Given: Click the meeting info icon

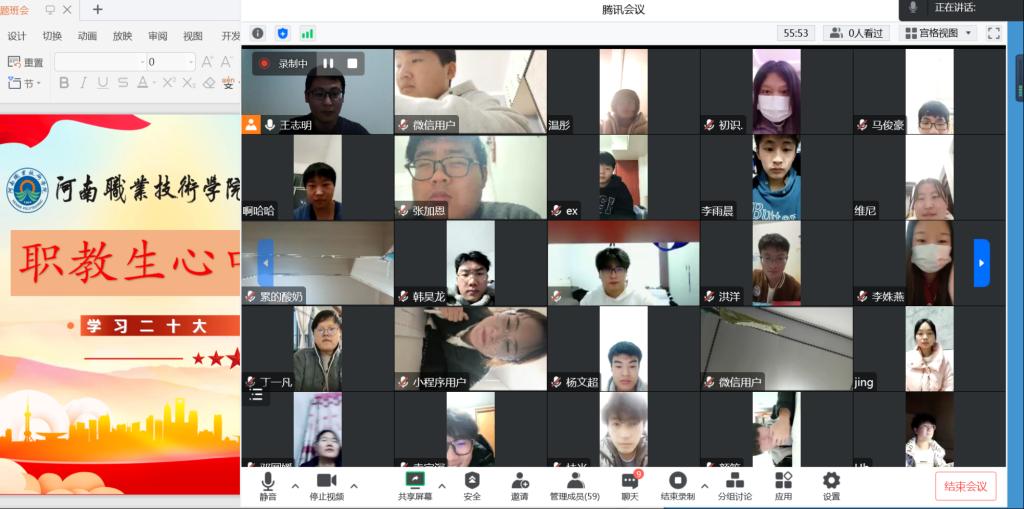Looking at the screenshot, I should click(258, 33).
